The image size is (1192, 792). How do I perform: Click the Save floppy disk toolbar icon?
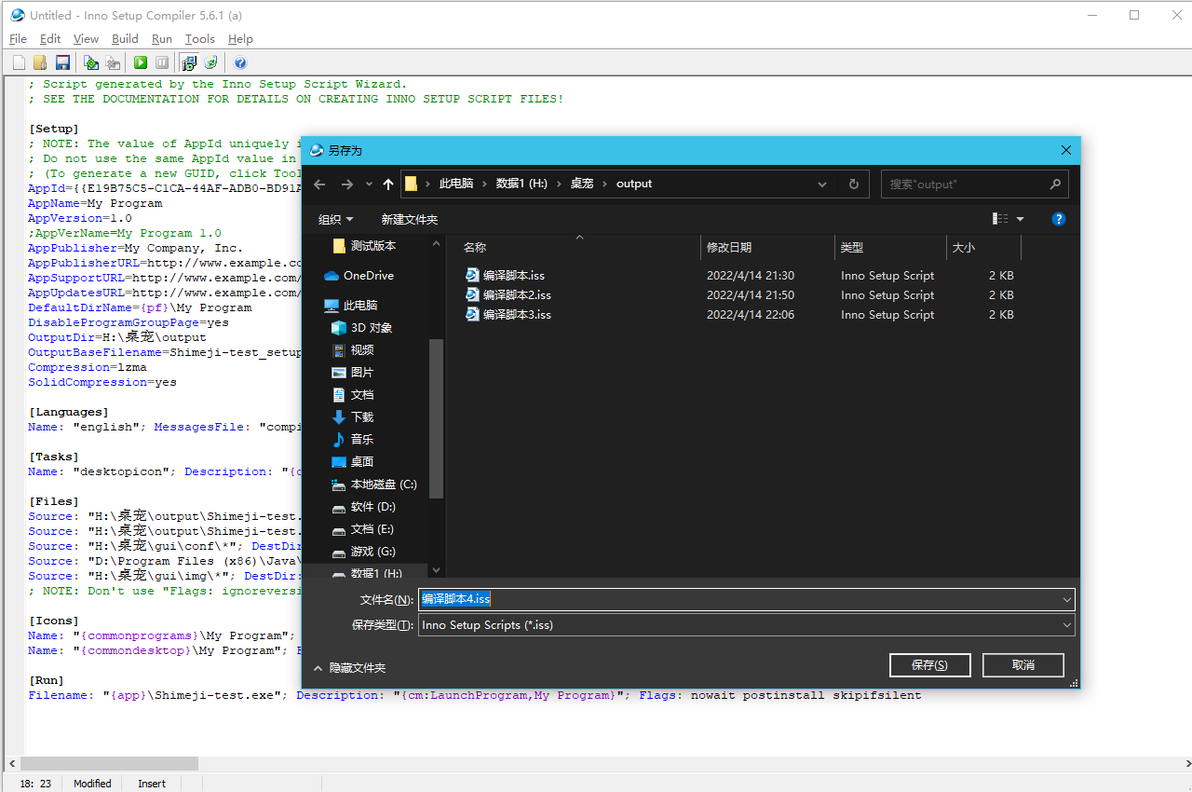click(x=62, y=63)
